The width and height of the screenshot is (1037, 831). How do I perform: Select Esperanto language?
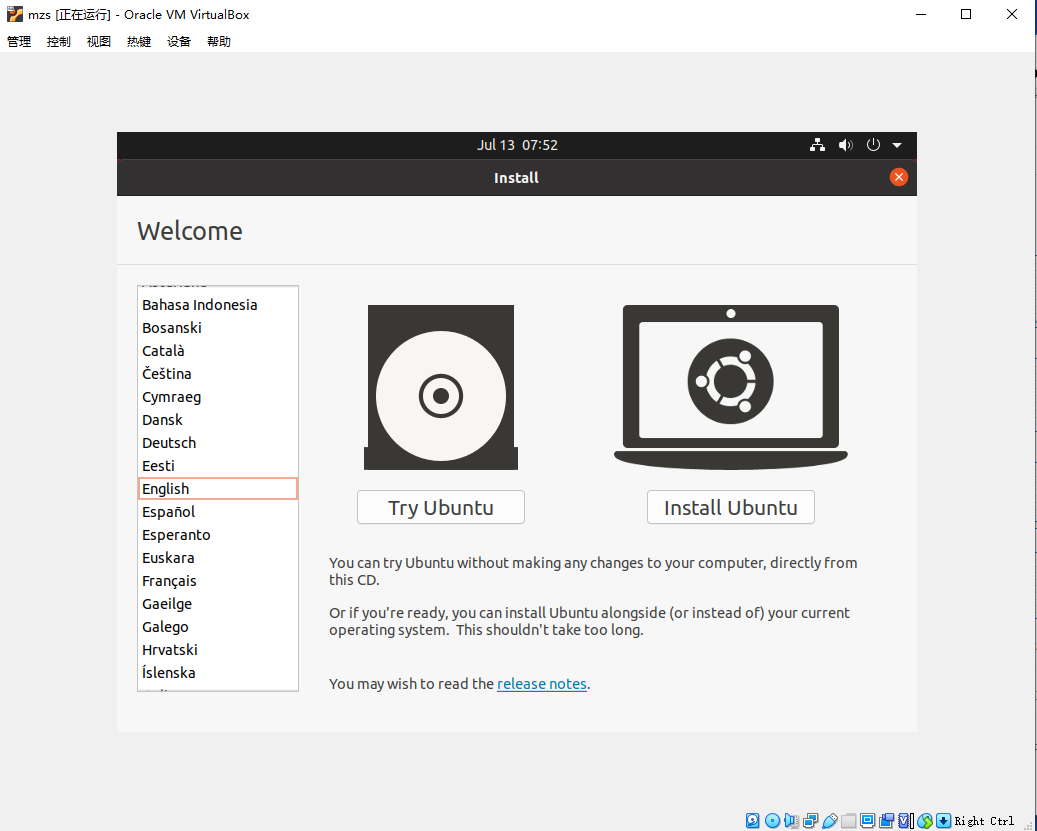(x=218, y=535)
